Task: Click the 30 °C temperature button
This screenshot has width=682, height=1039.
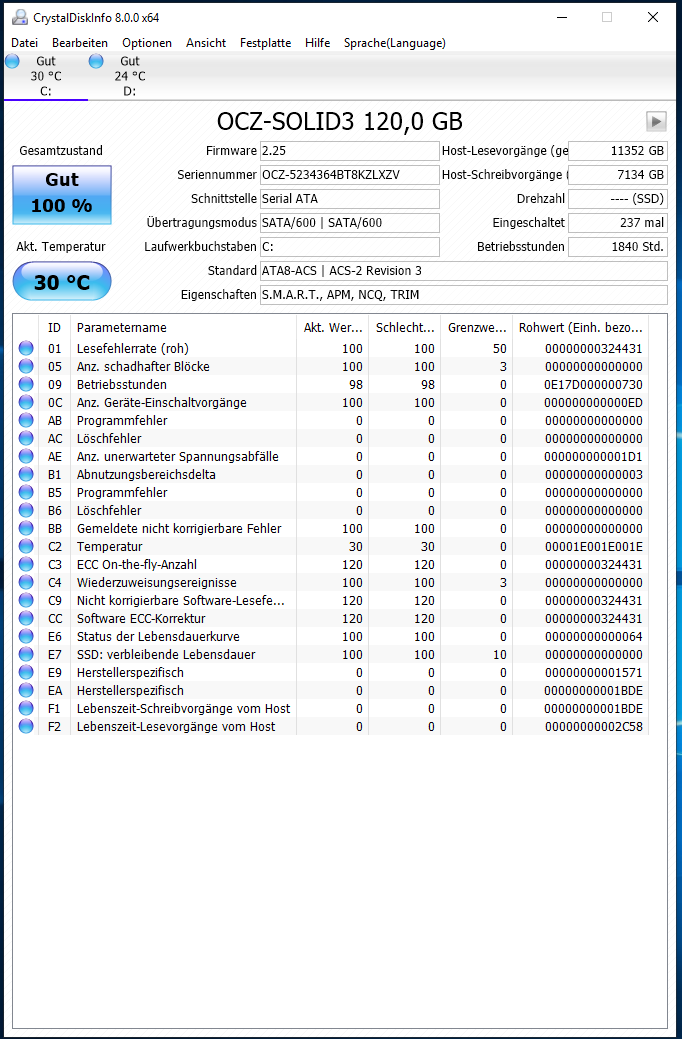Action: [x=62, y=282]
